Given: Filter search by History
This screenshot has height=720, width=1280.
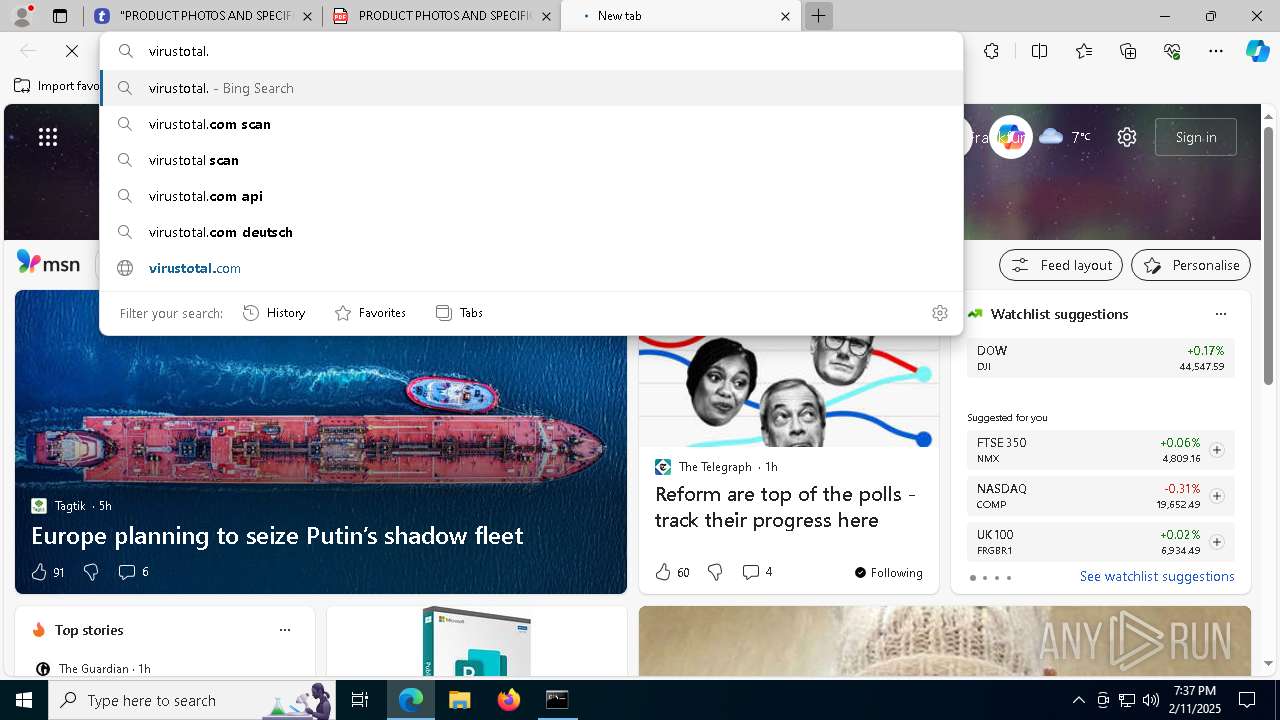Looking at the screenshot, I should (274, 313).
